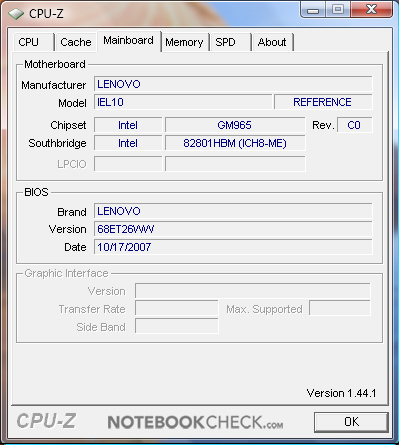Switch to the SPD tab
The height and width of the screenshot is (445, 399).
[x=230, y=42]
